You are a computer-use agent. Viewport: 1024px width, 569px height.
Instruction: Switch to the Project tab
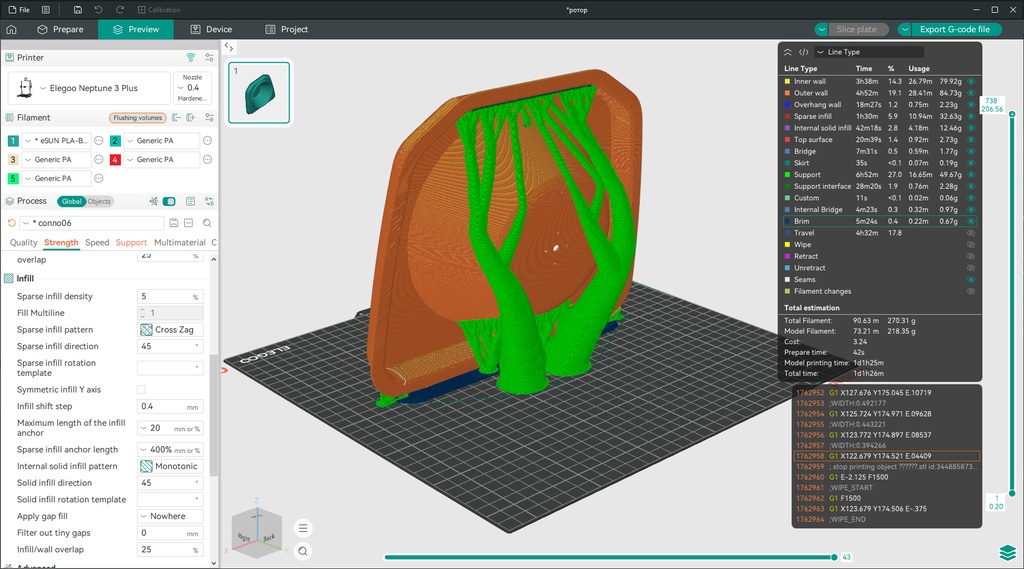coord(287,29)
